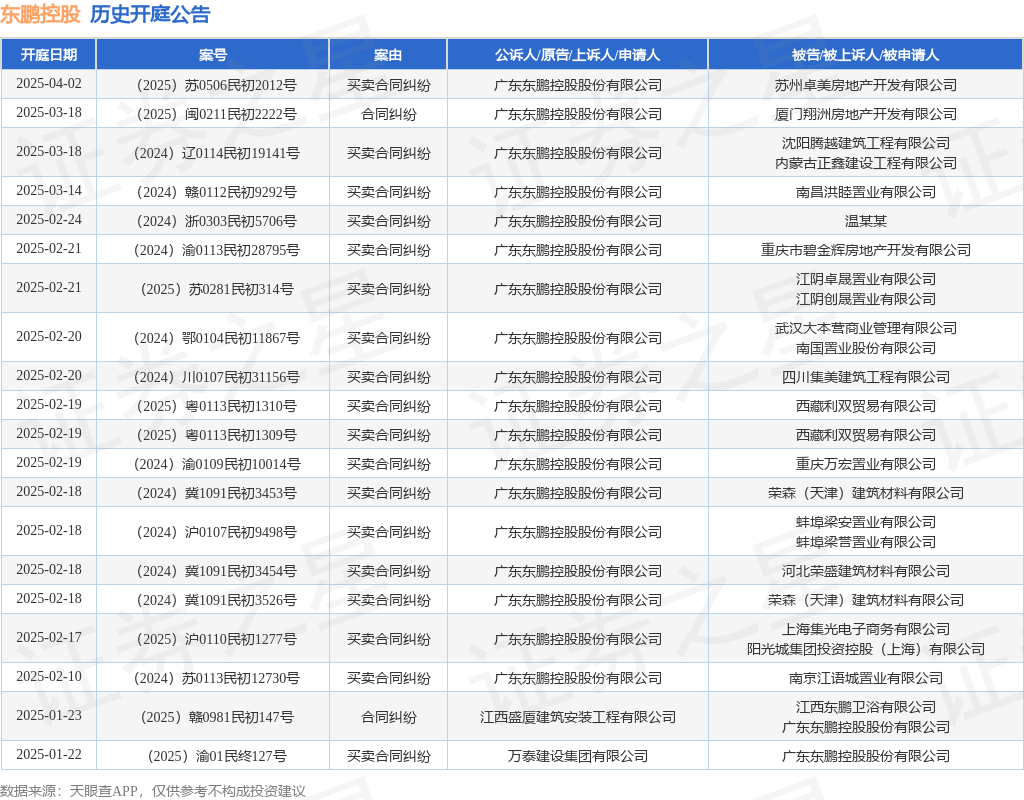This screenshot has height=800, width=1024.
Task: Click defendant 南昌洪睦置业有限公司
Action: [x=865, y=192]
